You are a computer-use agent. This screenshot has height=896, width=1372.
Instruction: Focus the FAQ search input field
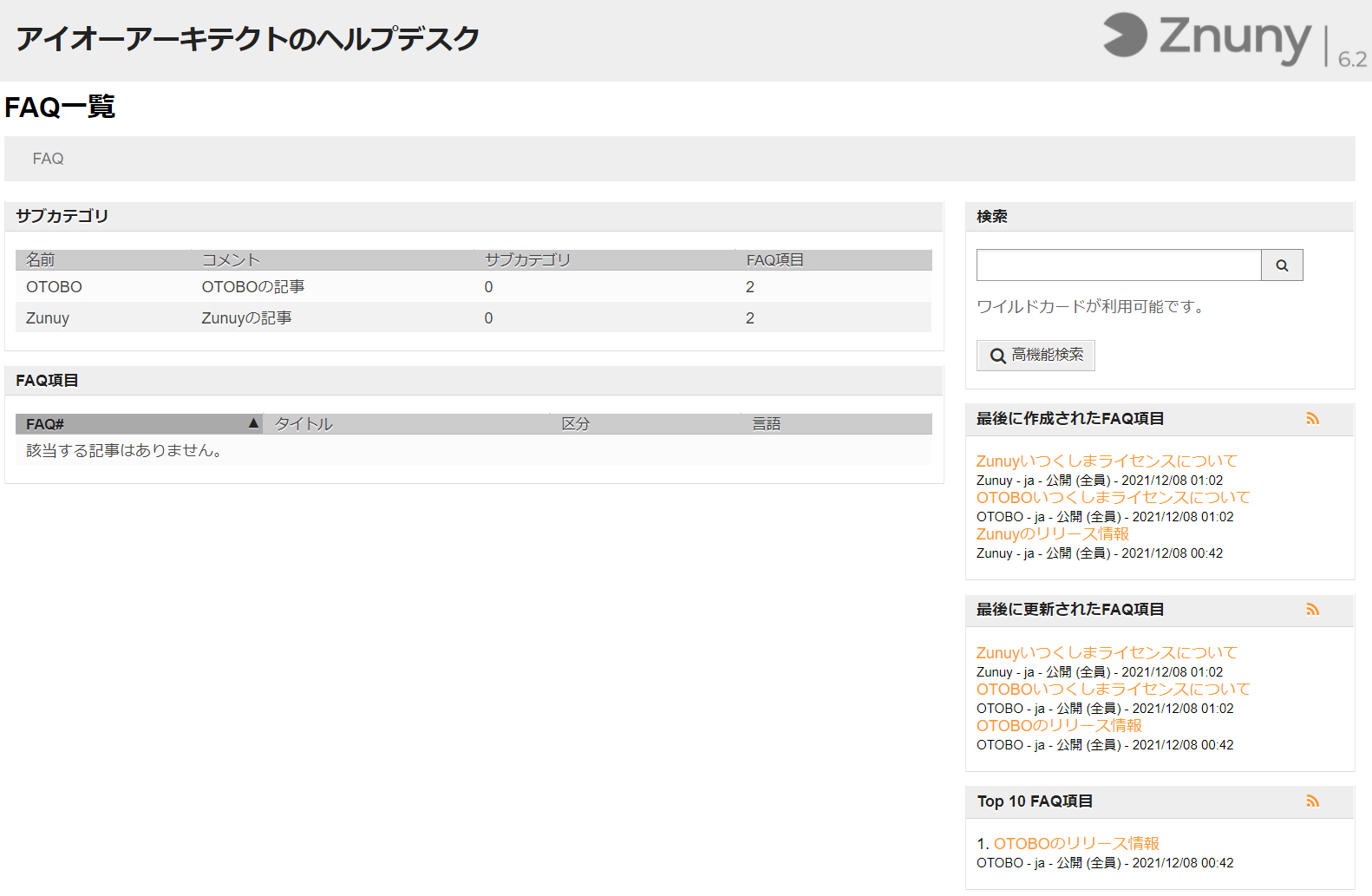tap(1119, 265)
